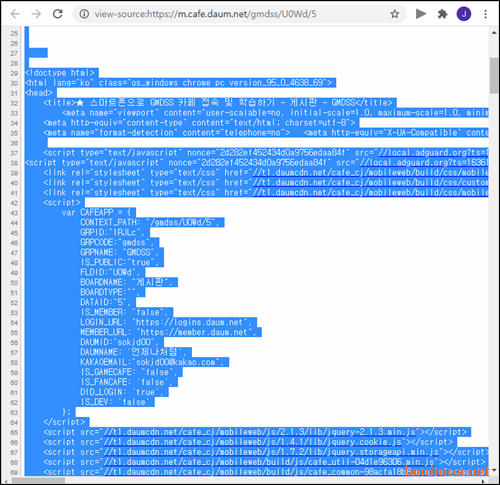Go forward to next page

(x=36, y=14)
